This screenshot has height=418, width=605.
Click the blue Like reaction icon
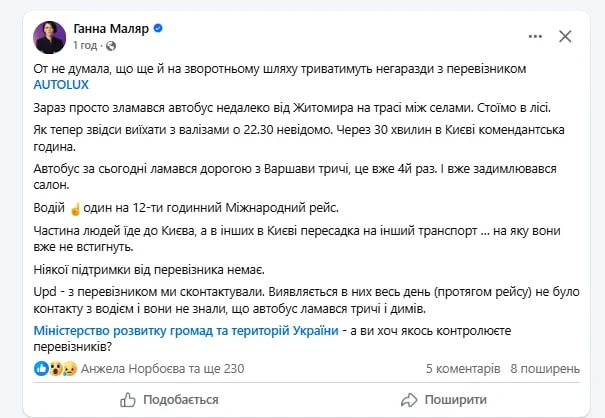click(41, 369)
